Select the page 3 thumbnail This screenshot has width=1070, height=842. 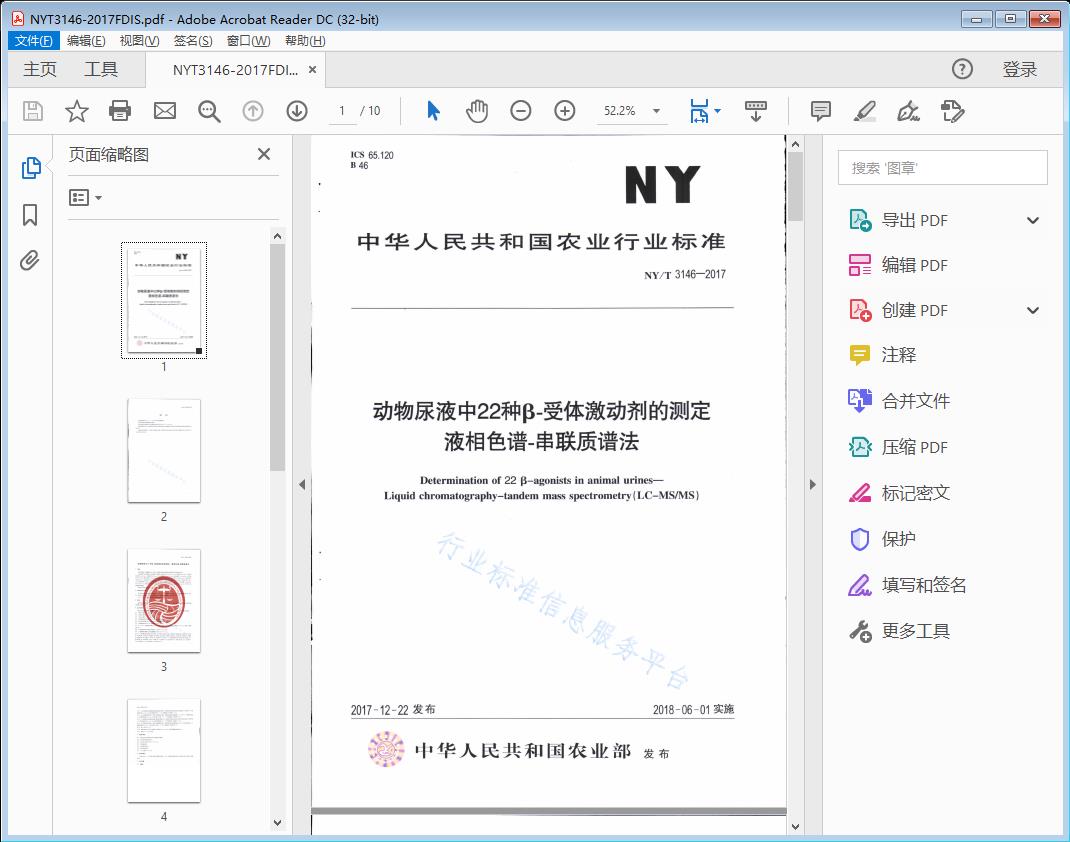163,600
